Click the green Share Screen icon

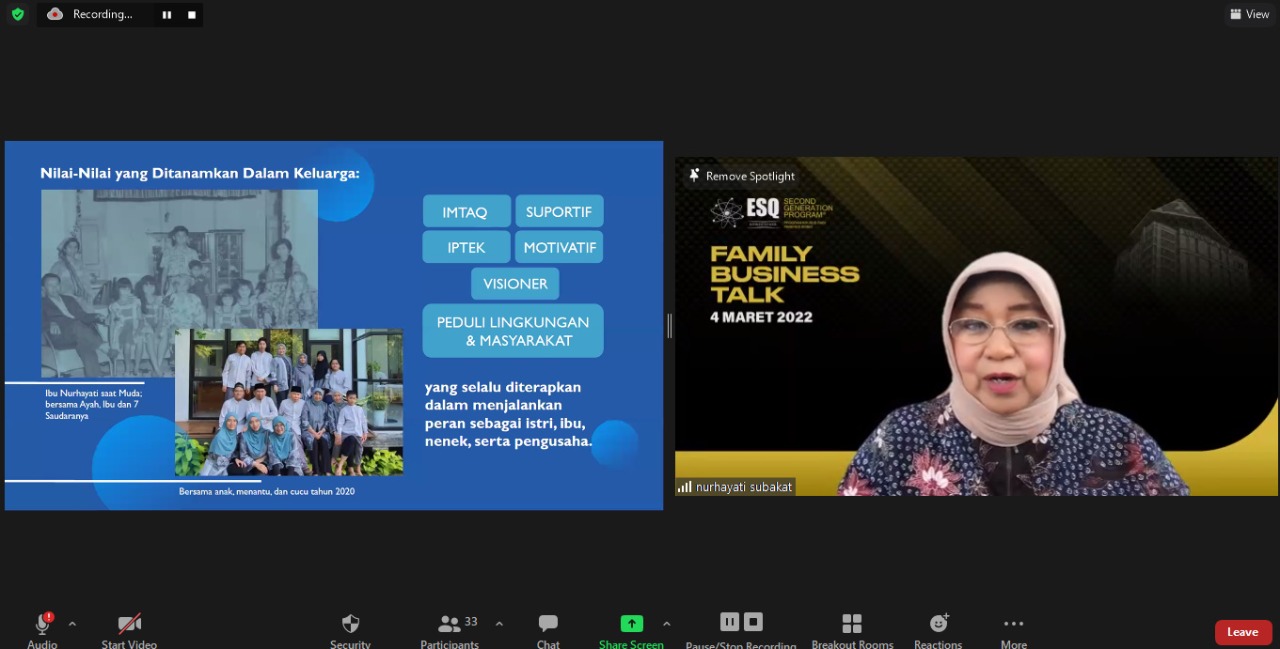[631, 624]
